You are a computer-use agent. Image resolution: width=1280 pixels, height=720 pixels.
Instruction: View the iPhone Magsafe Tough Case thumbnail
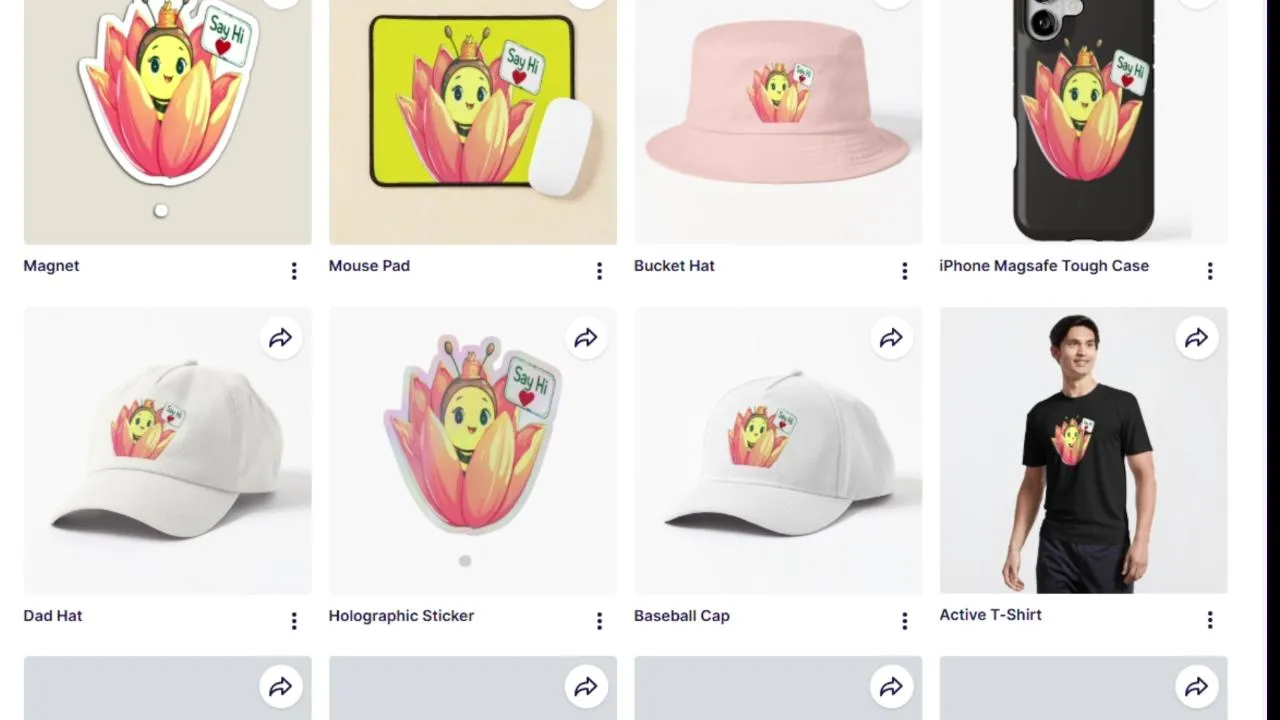(x=1083, y=122)
